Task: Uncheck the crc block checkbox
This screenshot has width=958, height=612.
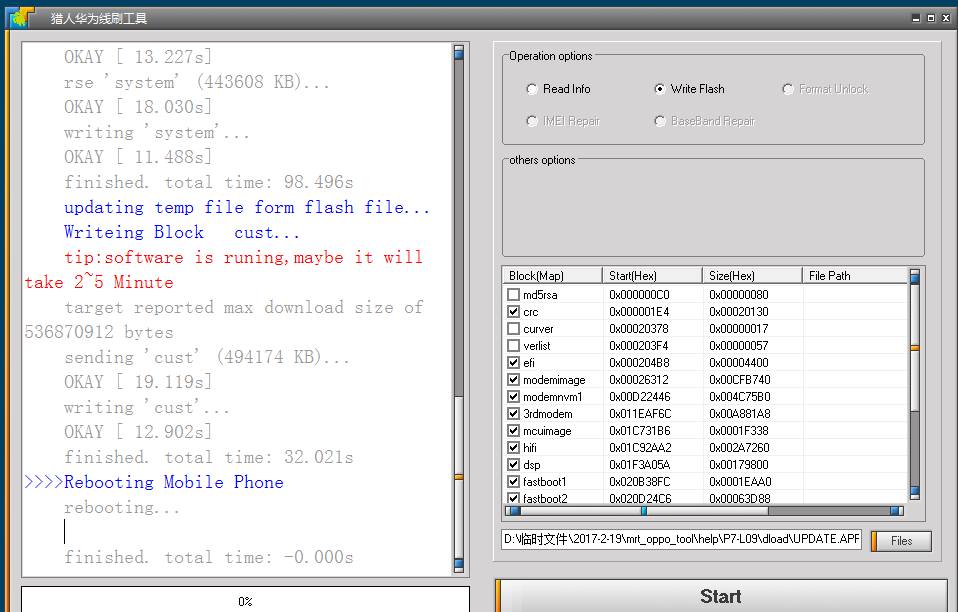Action: pyautogui.click(x=514, y=311)
